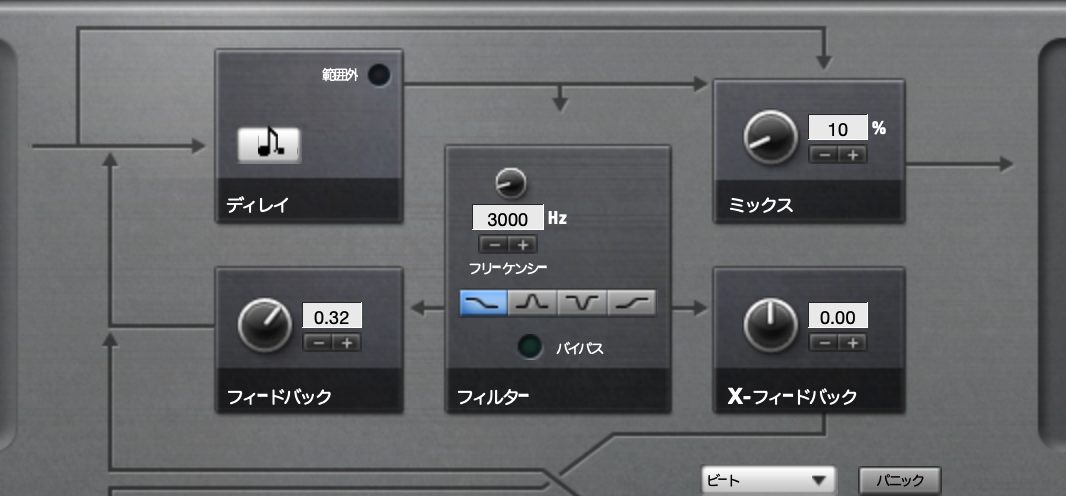Viewport: 1066px width, 496px height.
Task: Increase frequency with plus button
Action: [x=522, y=245]
